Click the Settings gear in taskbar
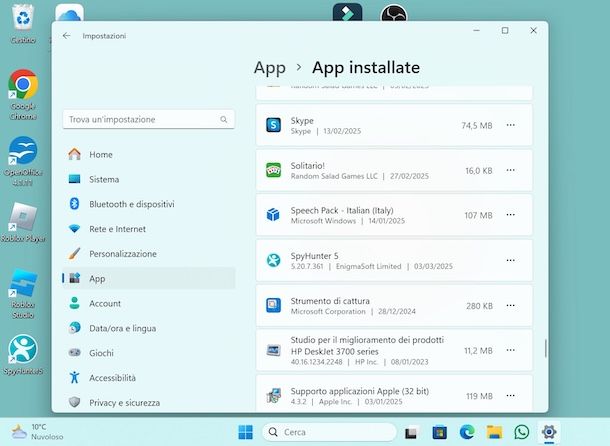The image size is (610, 446). [549, 432]
